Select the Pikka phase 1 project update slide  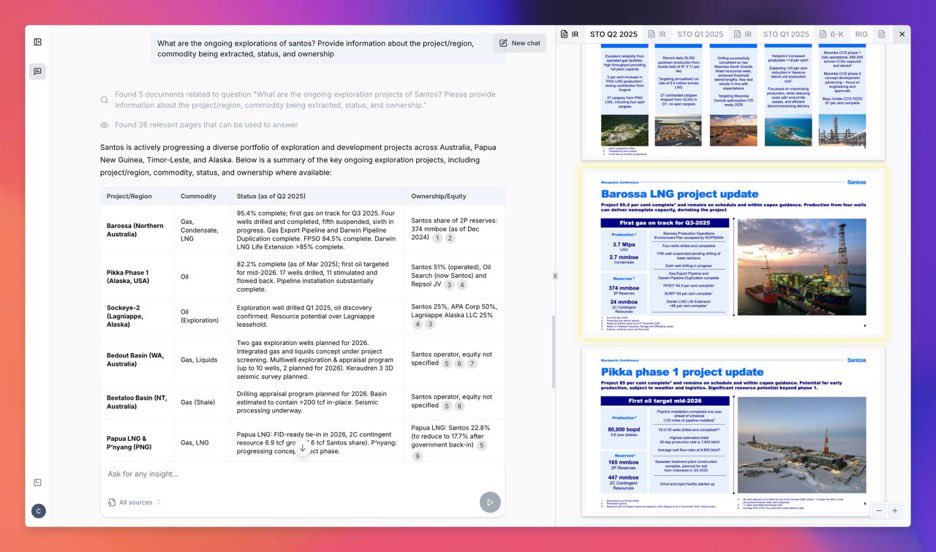point(733,431)
